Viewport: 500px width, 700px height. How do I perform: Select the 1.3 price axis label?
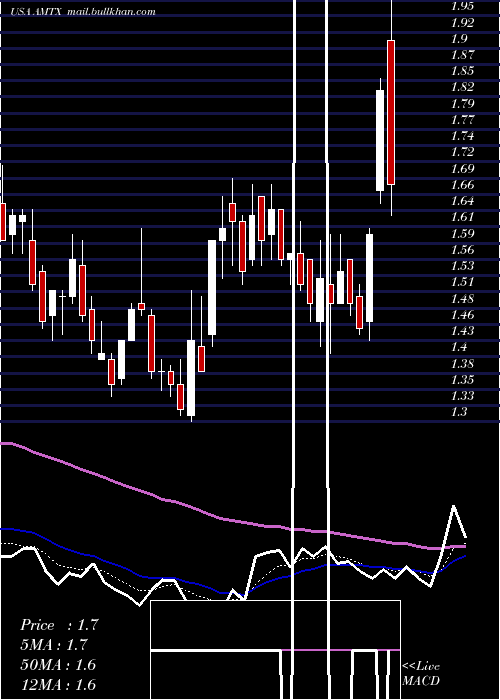[459, 412]
